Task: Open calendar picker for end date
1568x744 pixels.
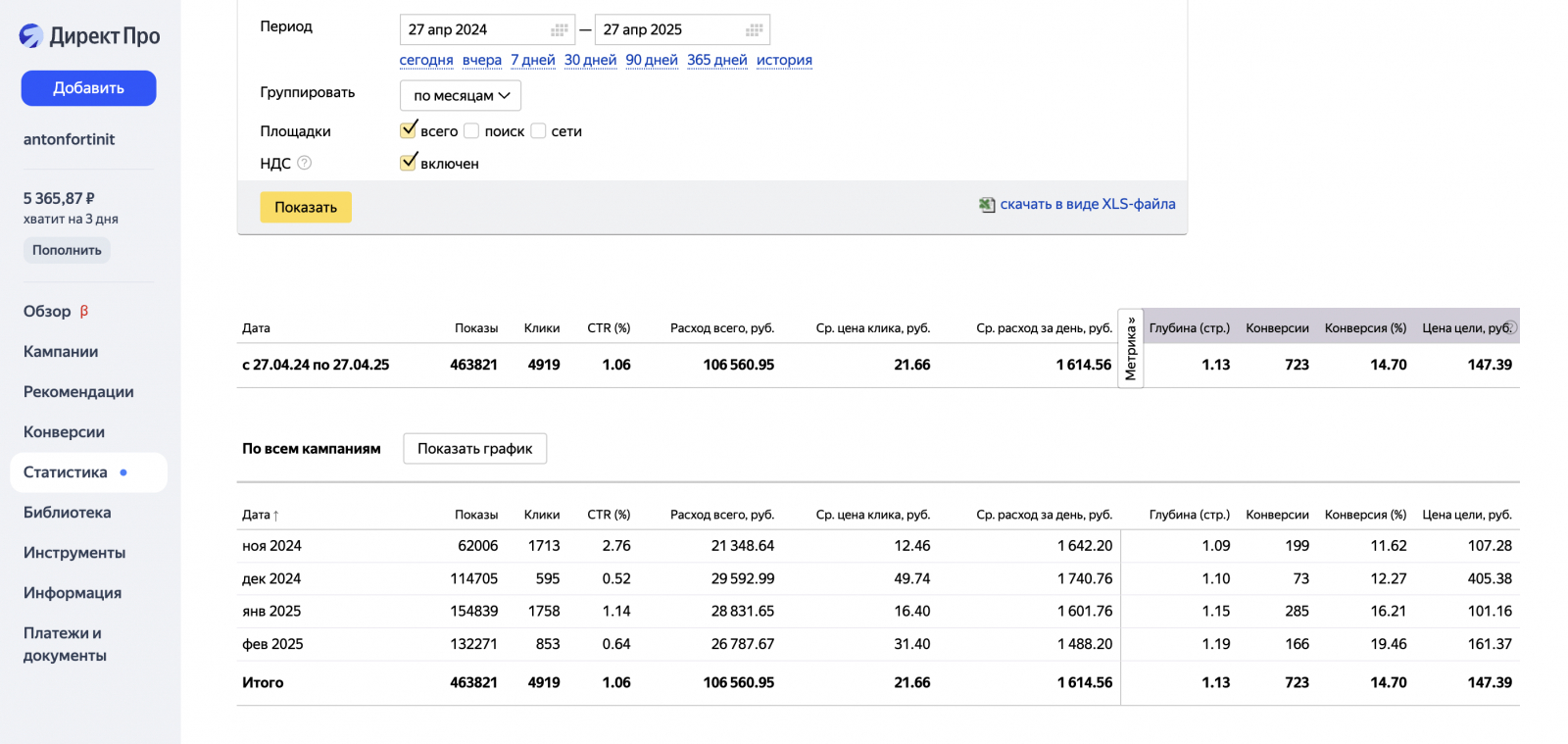Action: 754,30
